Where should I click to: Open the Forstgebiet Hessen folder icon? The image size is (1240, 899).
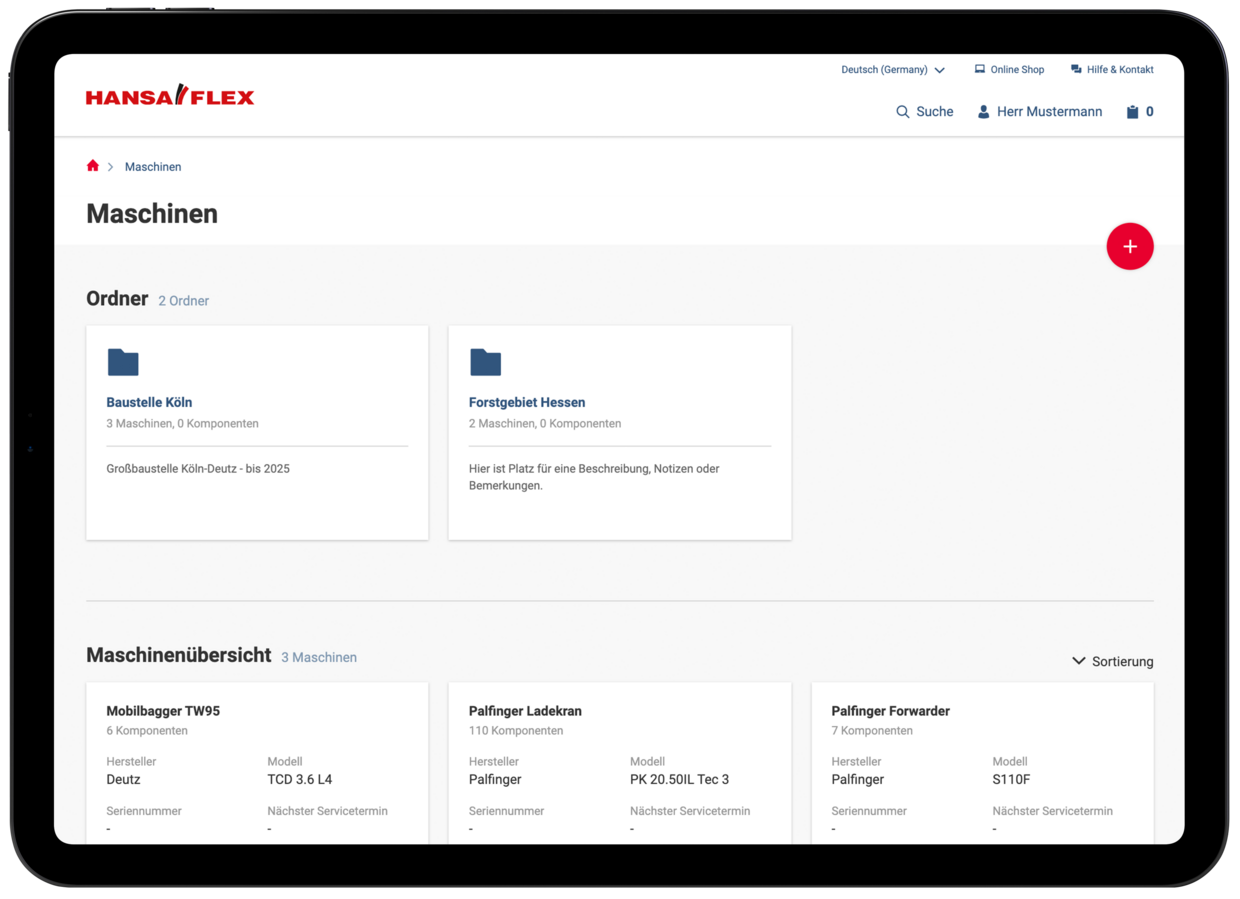pos(485,362)
